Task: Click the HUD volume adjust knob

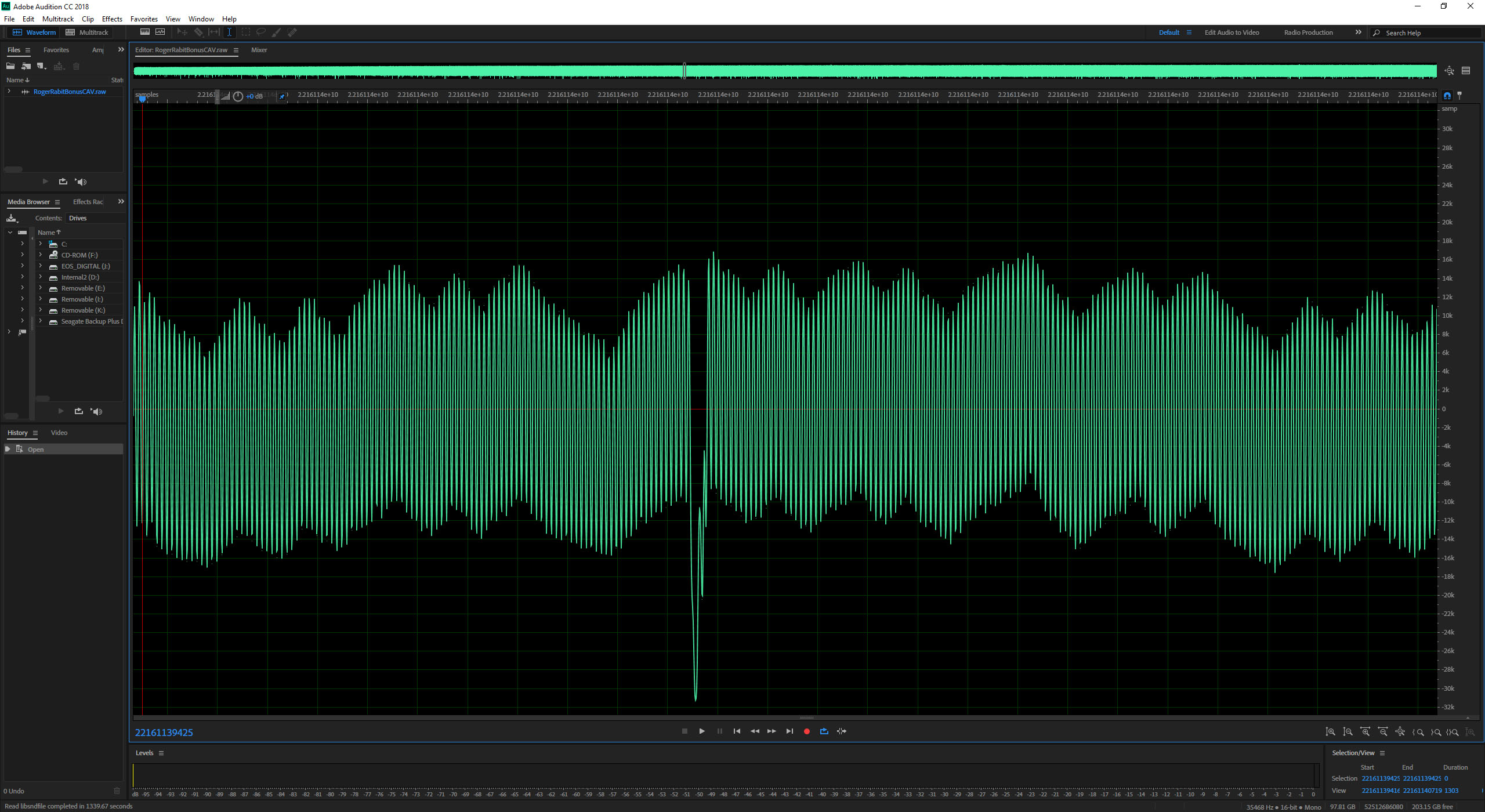Action: [x=238, y=97]
